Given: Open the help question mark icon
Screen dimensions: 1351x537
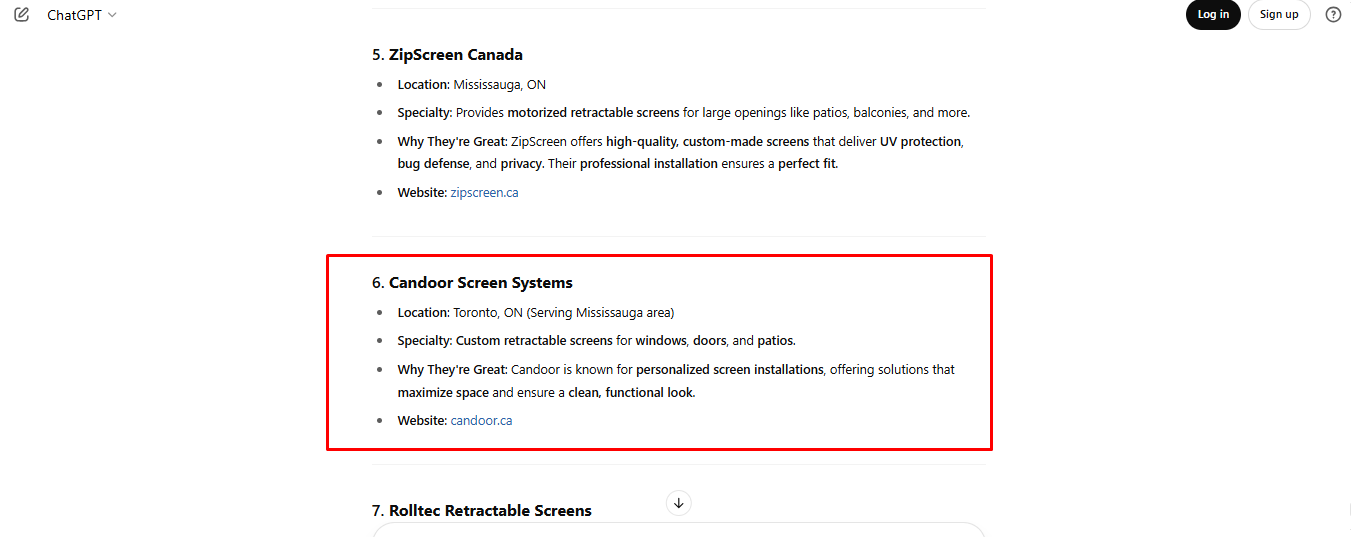Looking at the screenshot, I should tap(1333, 15).
